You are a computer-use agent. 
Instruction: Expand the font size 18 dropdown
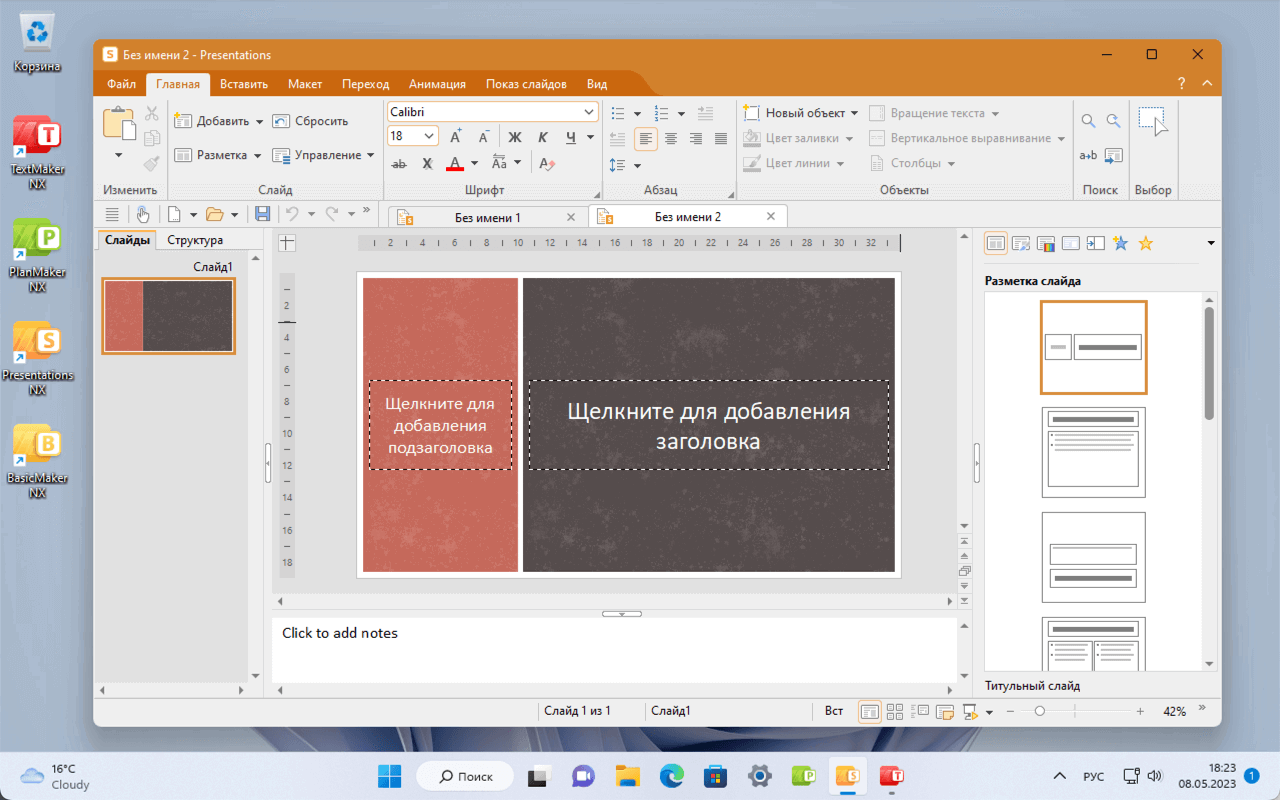pos(430,137)
